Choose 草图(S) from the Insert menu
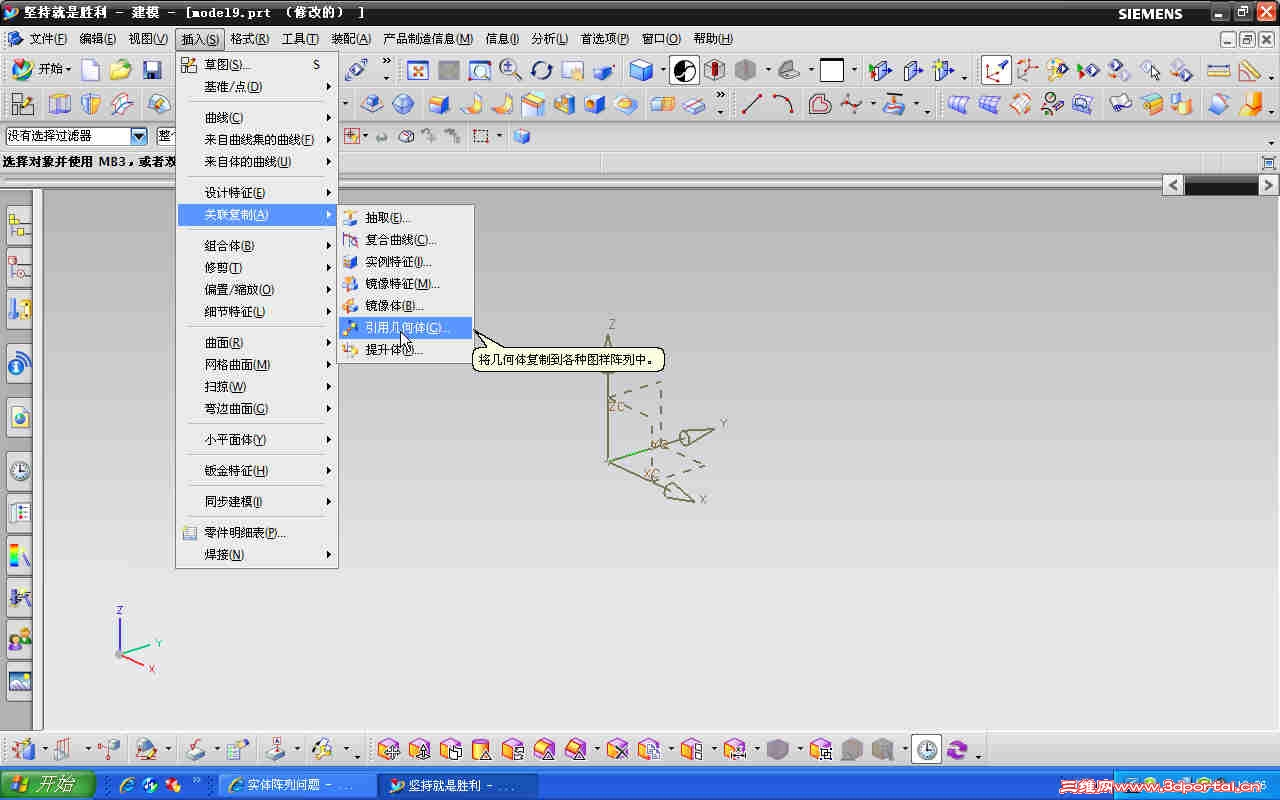1280x800 pixels. click(x=257, y=65)
